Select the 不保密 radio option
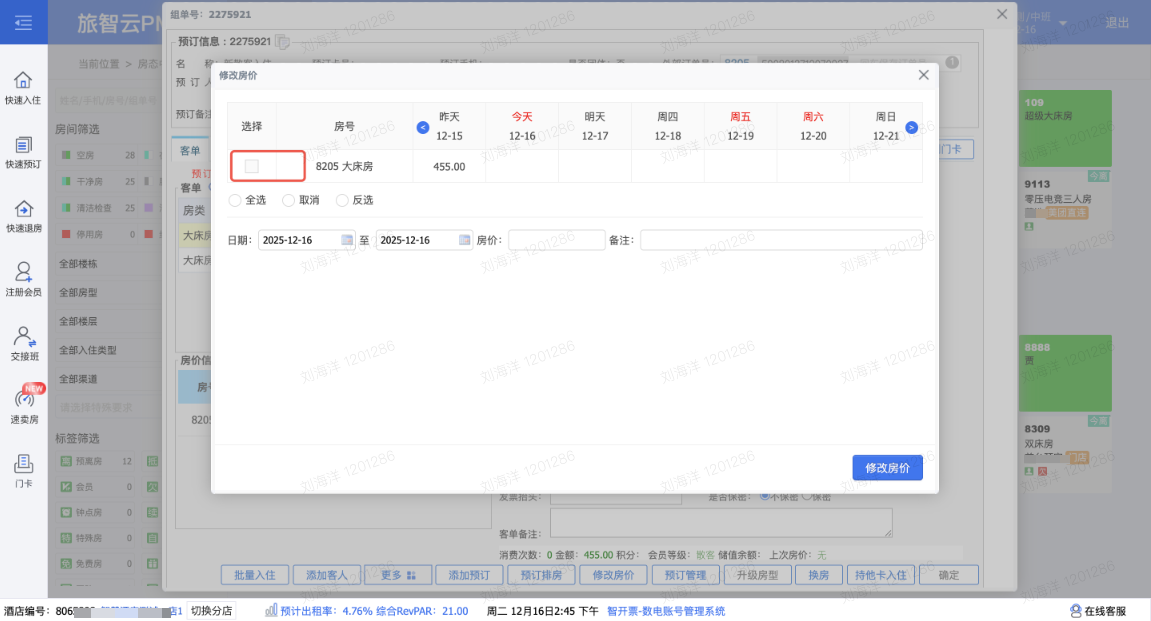The width and height of the screenshot is (1151, 621). [765, 496]
